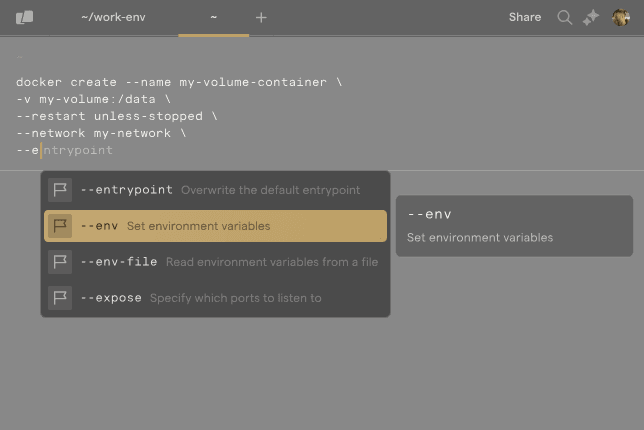Click flag icon beside --entrypoint
Image resolution: width=644 pixels, height=430 pixels.
[x=60, y=190]
